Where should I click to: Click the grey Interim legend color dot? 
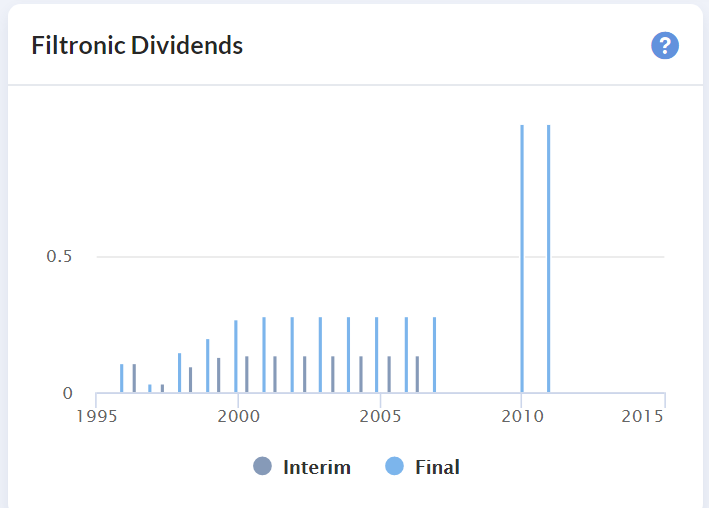coord(262,466)
